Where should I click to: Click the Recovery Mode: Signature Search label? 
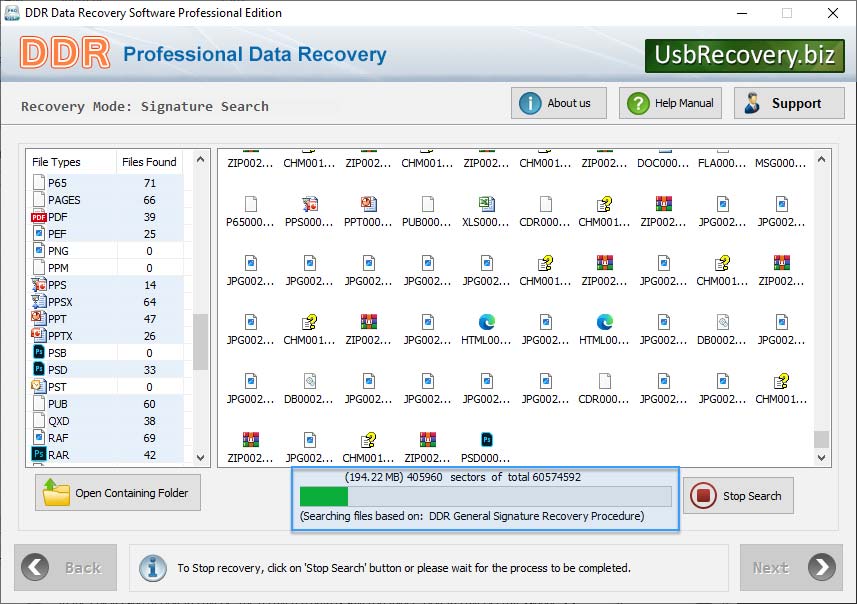145,106
